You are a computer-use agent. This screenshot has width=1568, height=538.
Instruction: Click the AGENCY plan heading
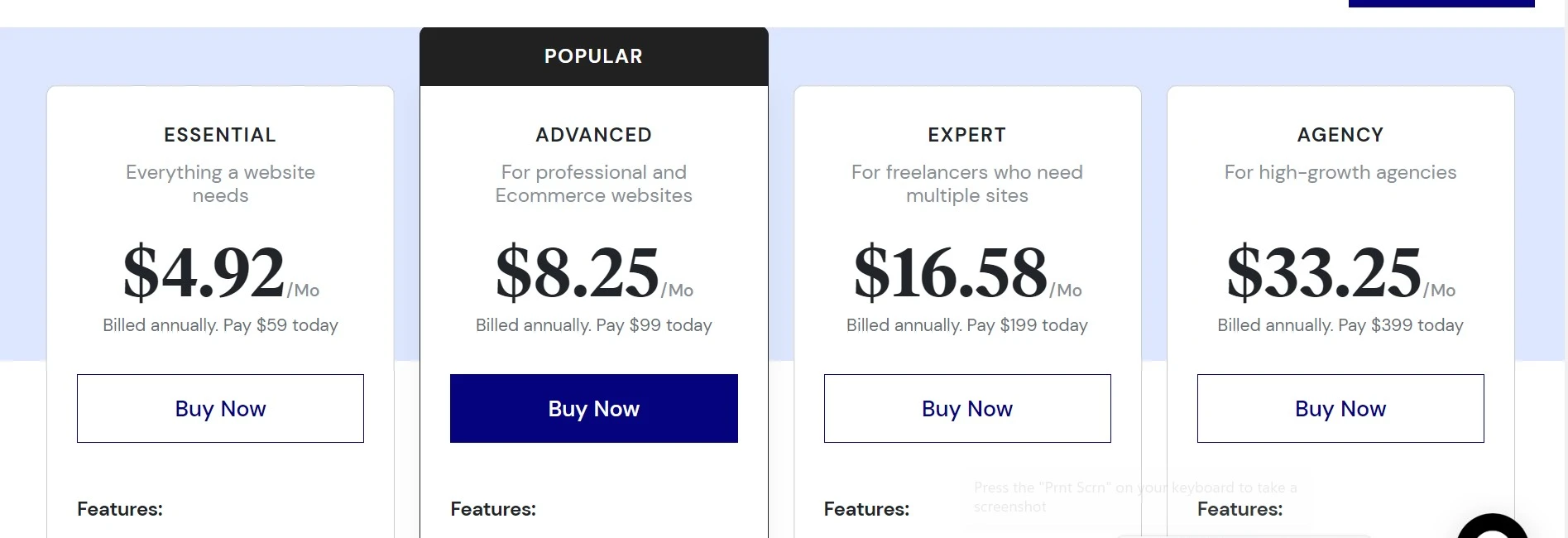click(x=1340, y=135)
